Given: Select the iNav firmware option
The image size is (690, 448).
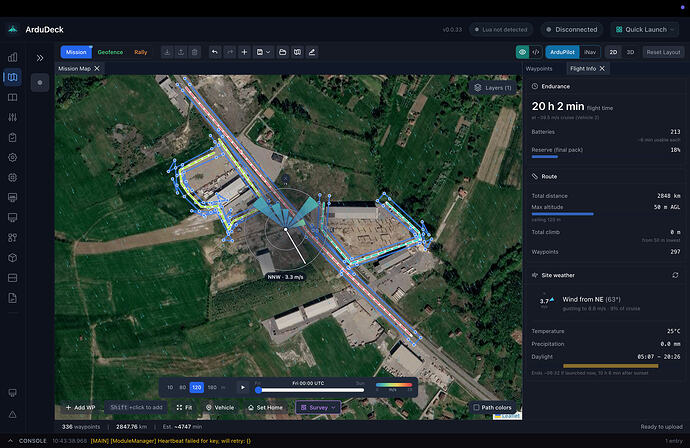Looking at the screenshot, I should [590, 52].
